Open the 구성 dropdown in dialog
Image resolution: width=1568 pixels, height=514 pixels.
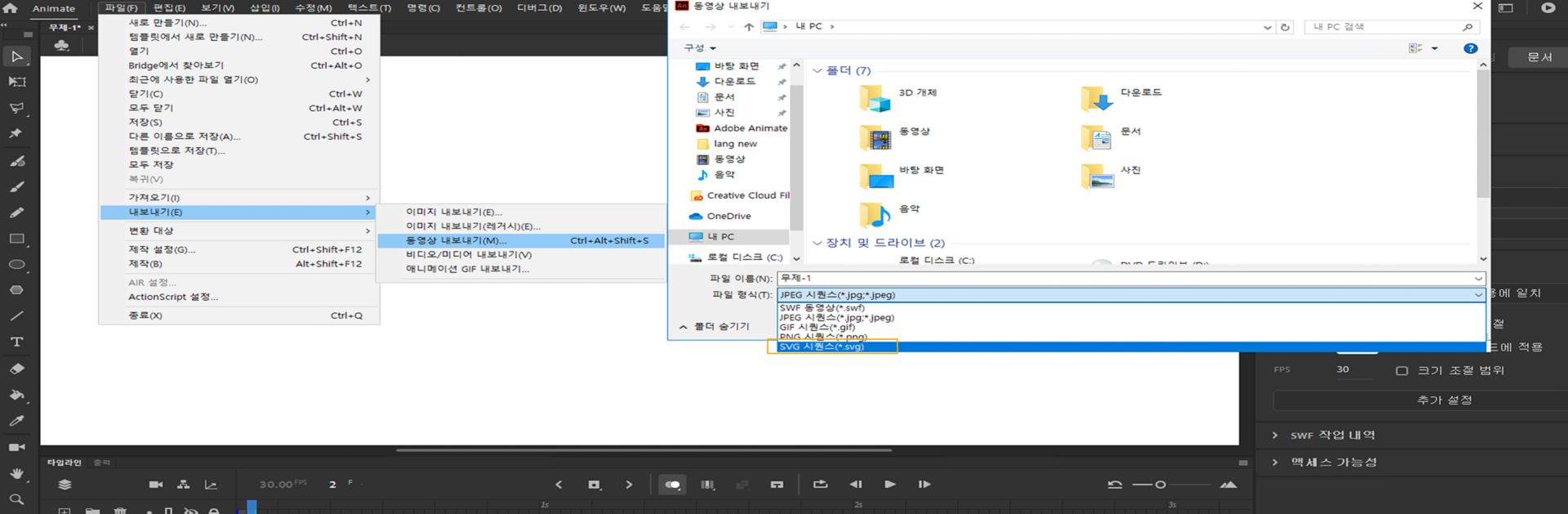point(700,48)
